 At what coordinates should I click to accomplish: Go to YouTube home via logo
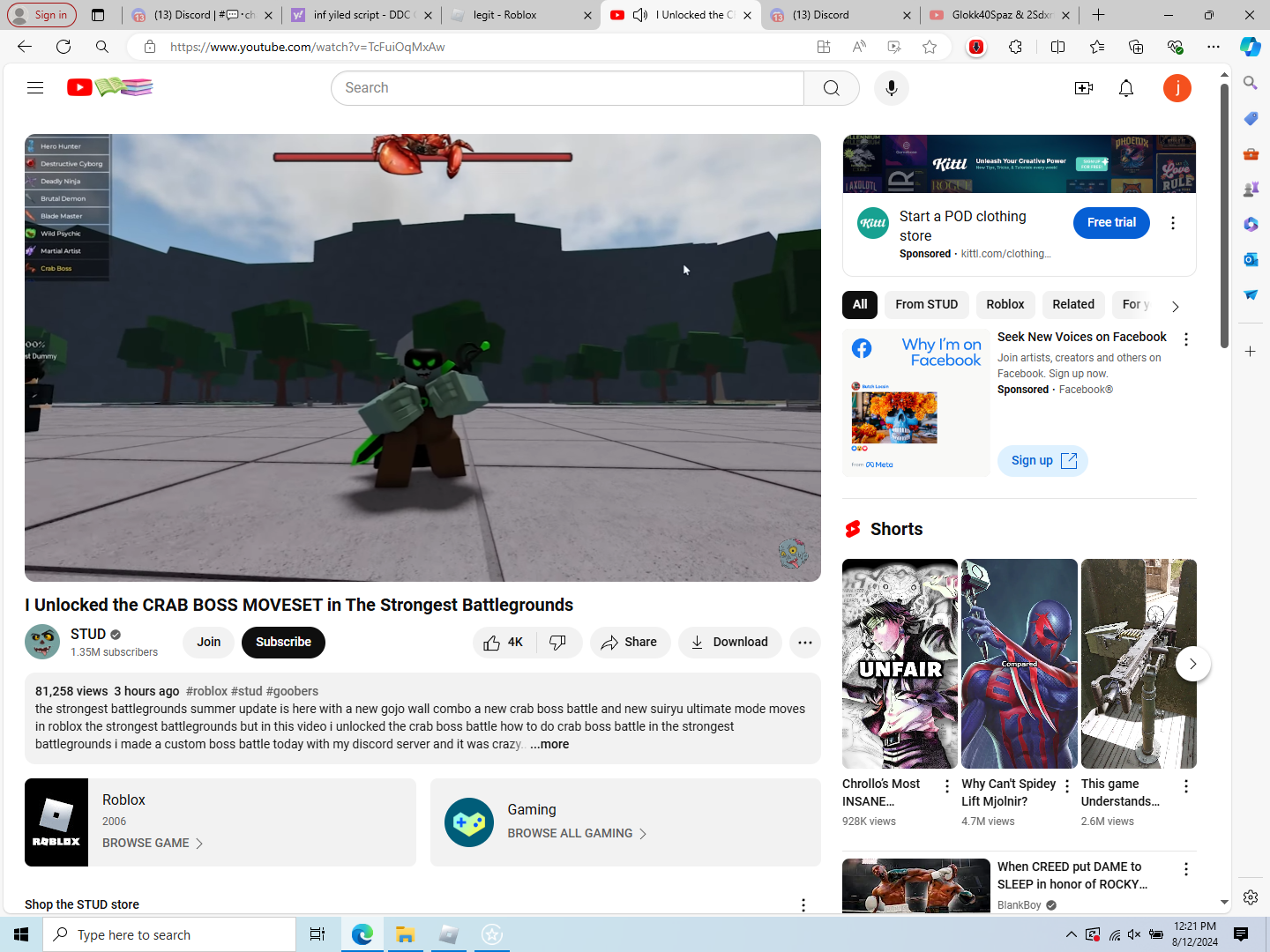click(x=110, y=87)
